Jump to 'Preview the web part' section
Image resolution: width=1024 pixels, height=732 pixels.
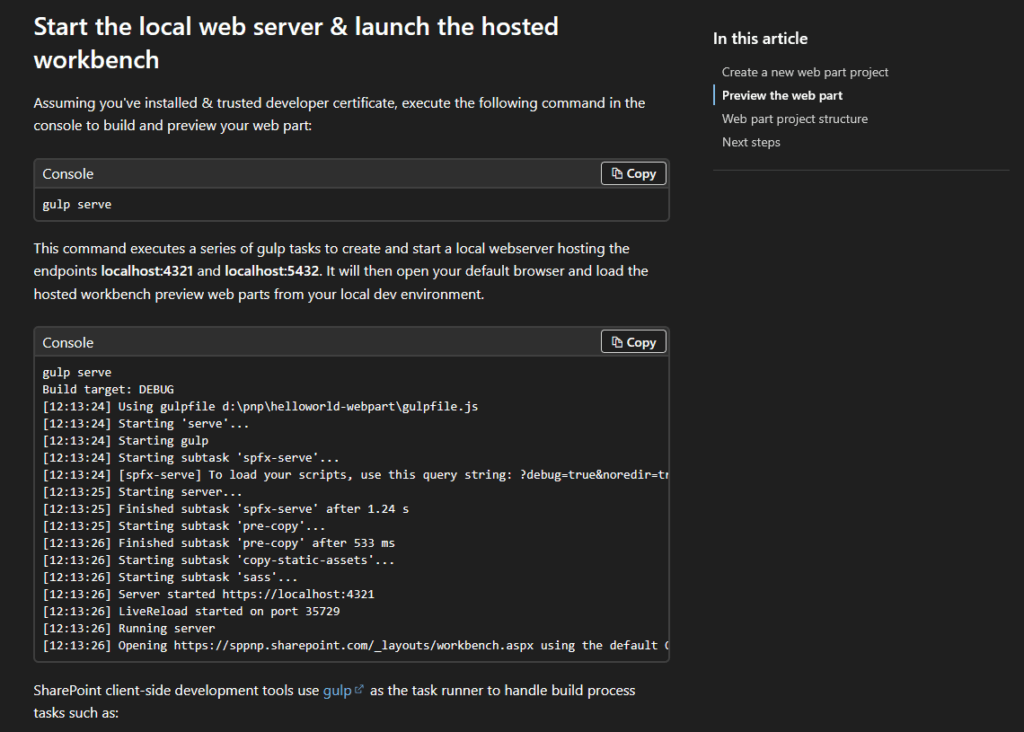[x=782, y=95]
